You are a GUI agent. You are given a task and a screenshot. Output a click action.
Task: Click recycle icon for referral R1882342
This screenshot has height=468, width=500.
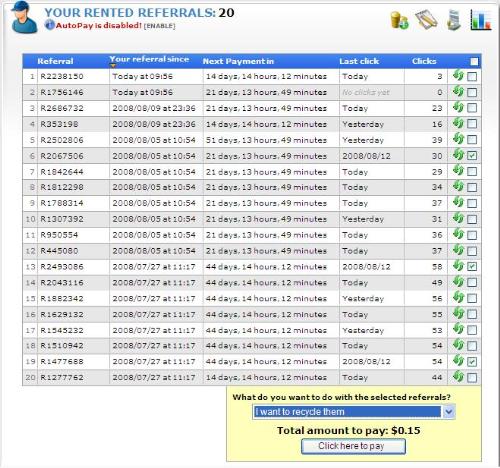coord(458,298)
